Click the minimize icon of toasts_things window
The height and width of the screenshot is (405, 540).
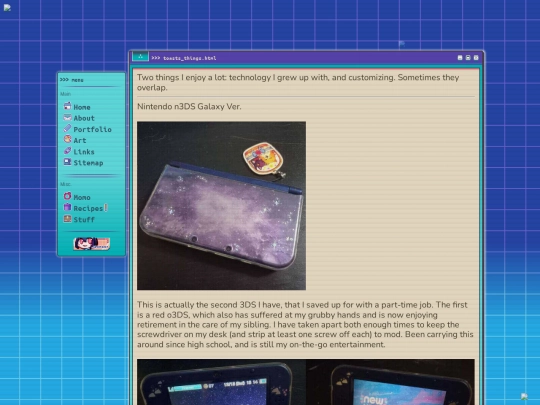point(460,58)
